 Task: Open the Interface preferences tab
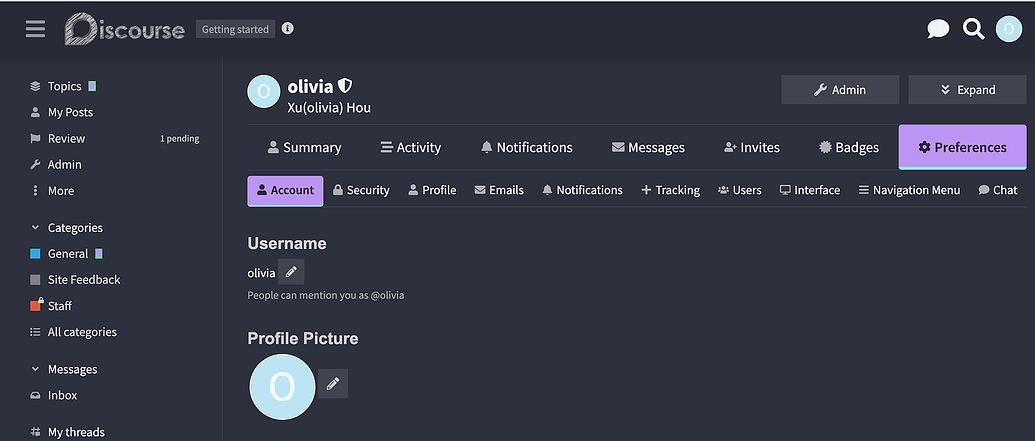point(810,190)
